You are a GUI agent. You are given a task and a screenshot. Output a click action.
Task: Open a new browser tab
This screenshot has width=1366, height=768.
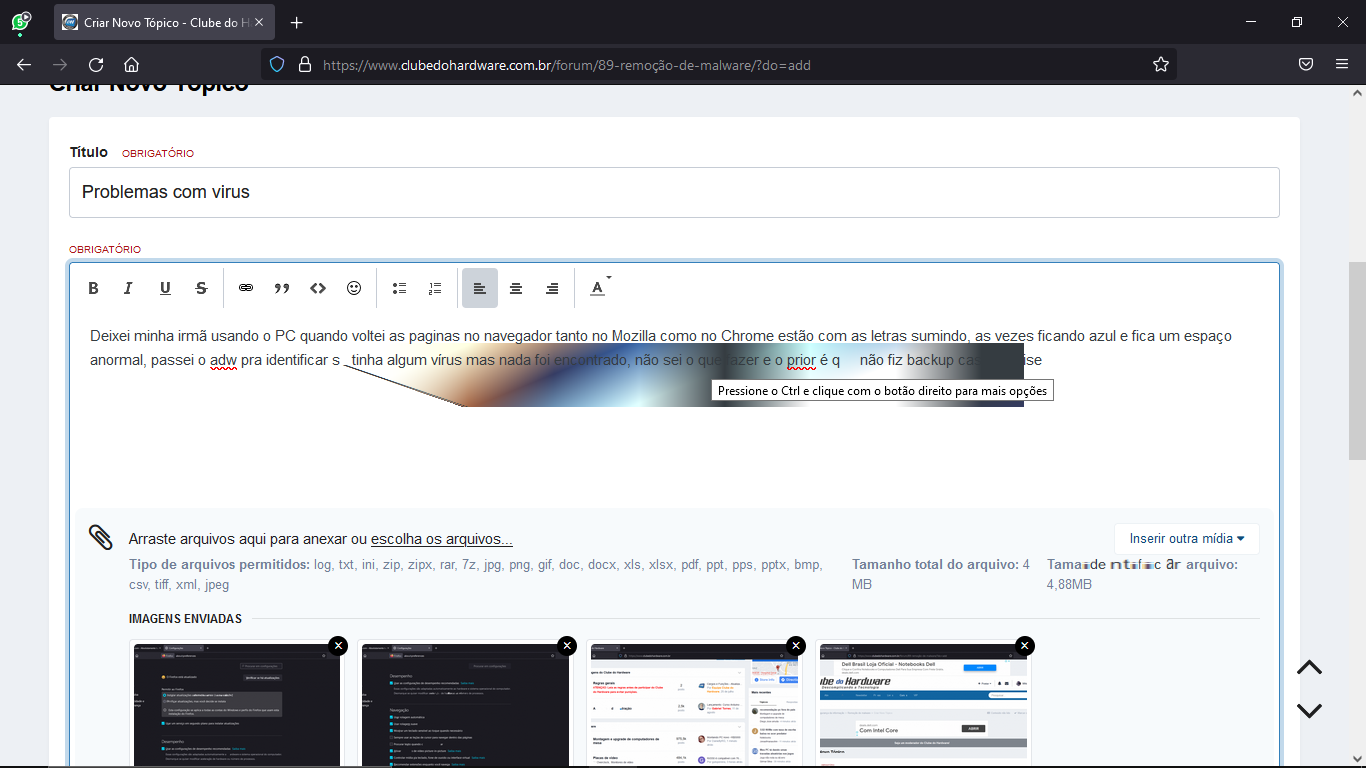(x=296, y=22)
